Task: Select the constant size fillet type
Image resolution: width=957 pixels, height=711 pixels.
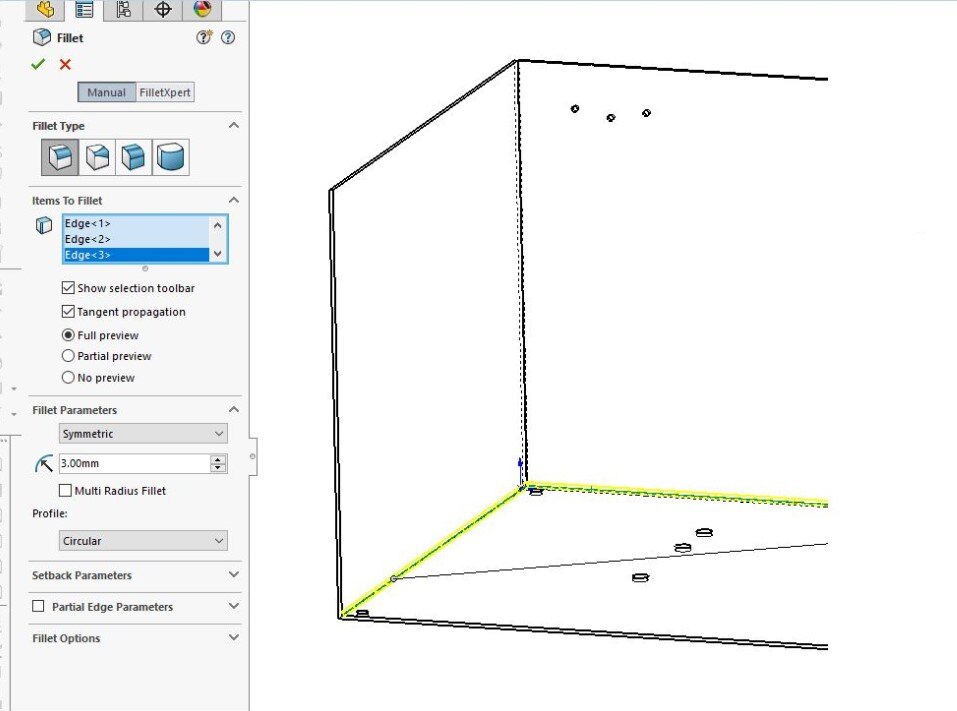Action: 60,157
